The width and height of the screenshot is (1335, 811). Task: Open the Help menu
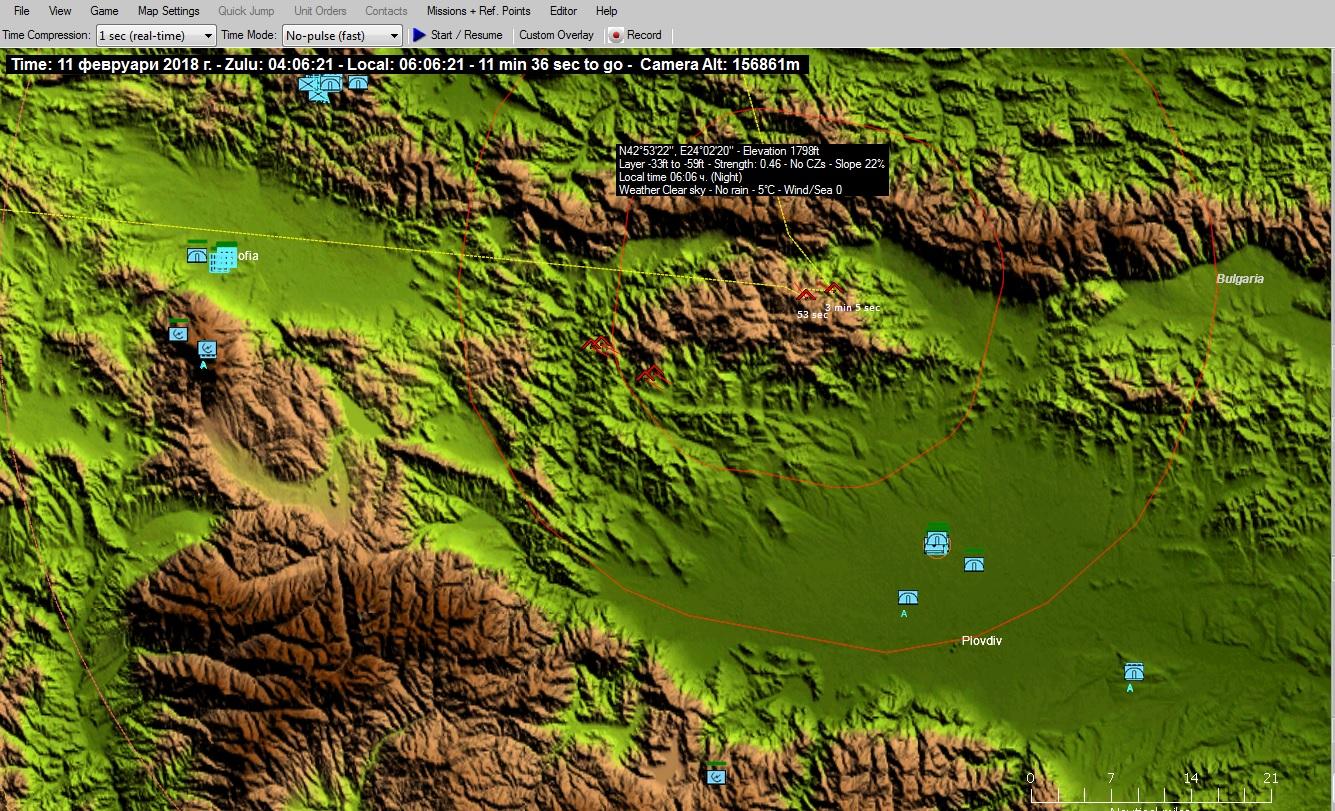pos(606,11)
